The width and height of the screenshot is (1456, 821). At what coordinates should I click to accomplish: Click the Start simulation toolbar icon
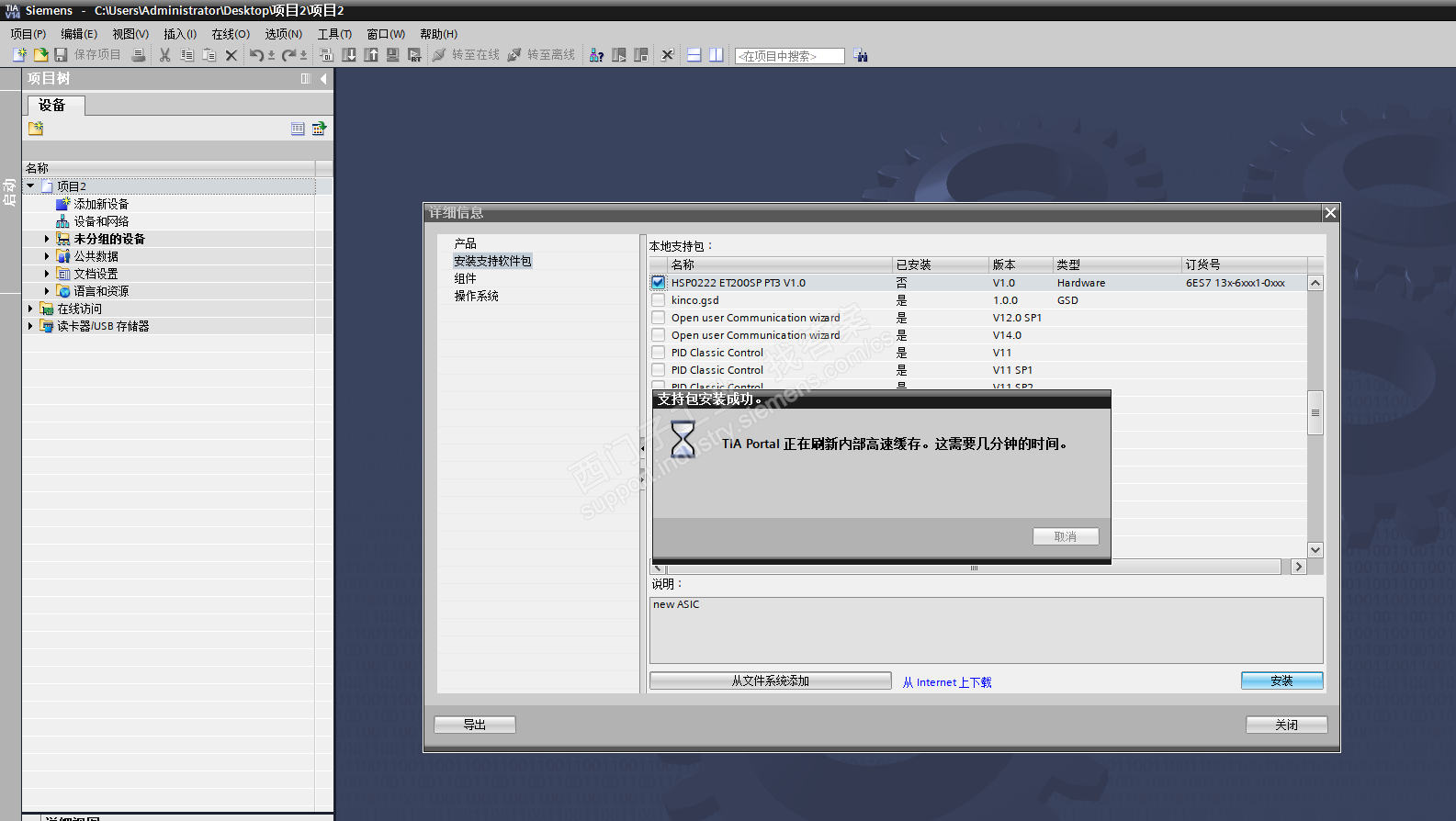393,55
